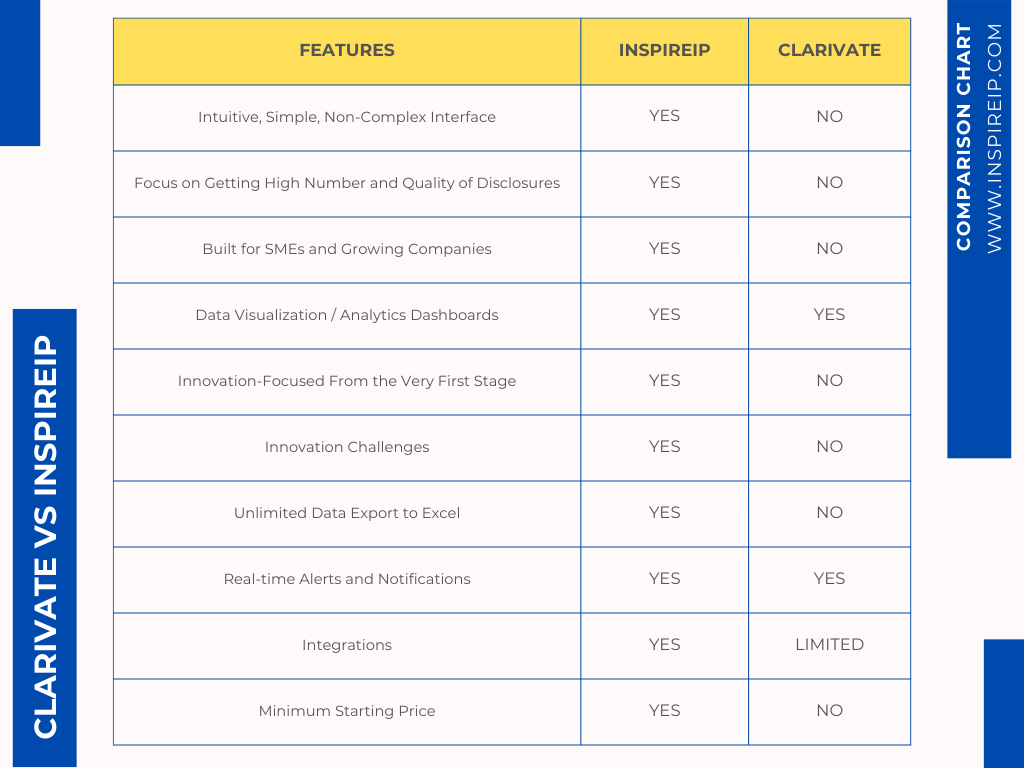Click the CLARIVATE VS INSPIREIP vertical banner
The height and width of the screenshot is (768, 1024).
pyautogui.click(x=45, y=537)
